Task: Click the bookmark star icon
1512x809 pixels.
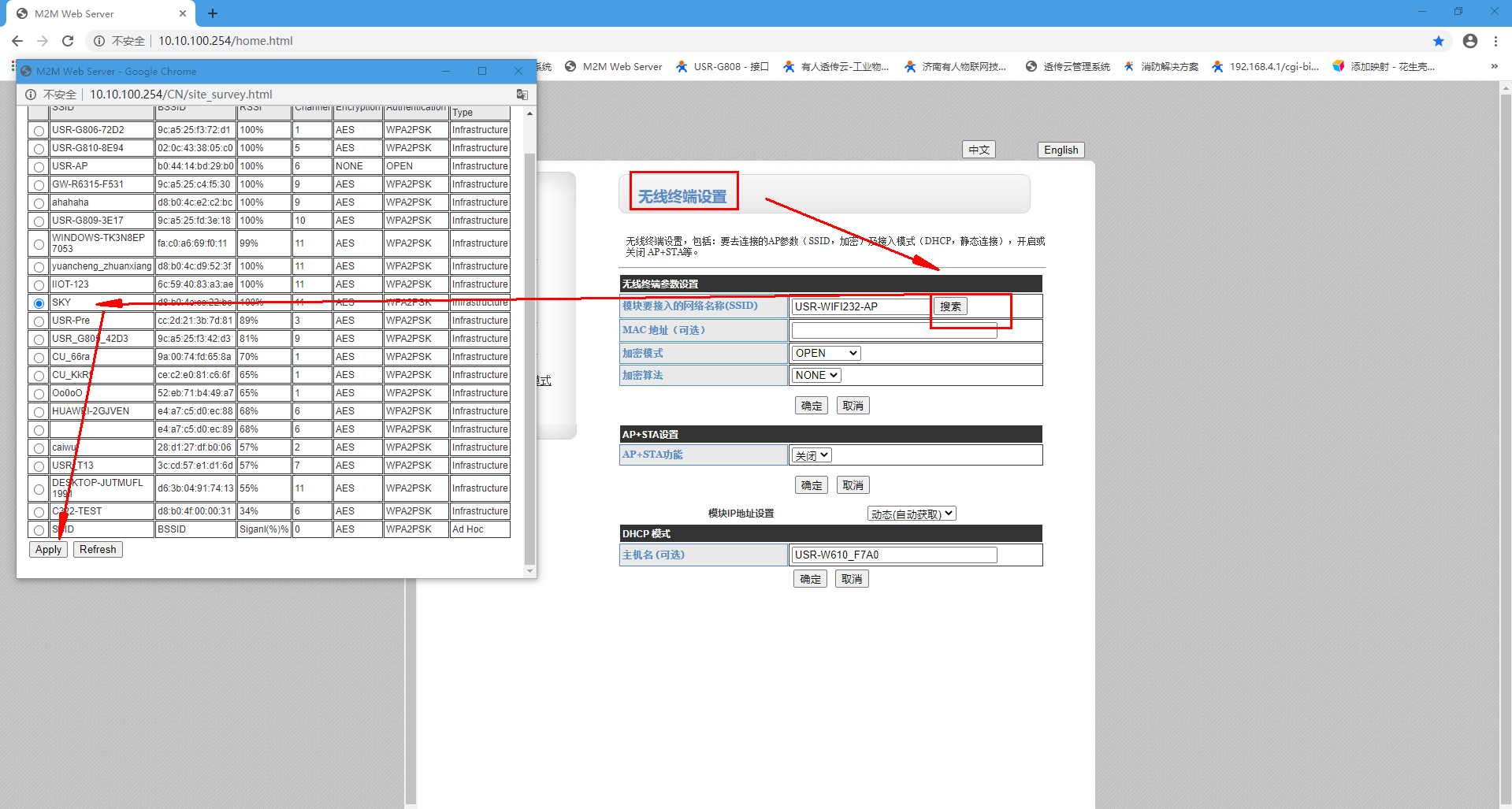Action: point(1439,41)
